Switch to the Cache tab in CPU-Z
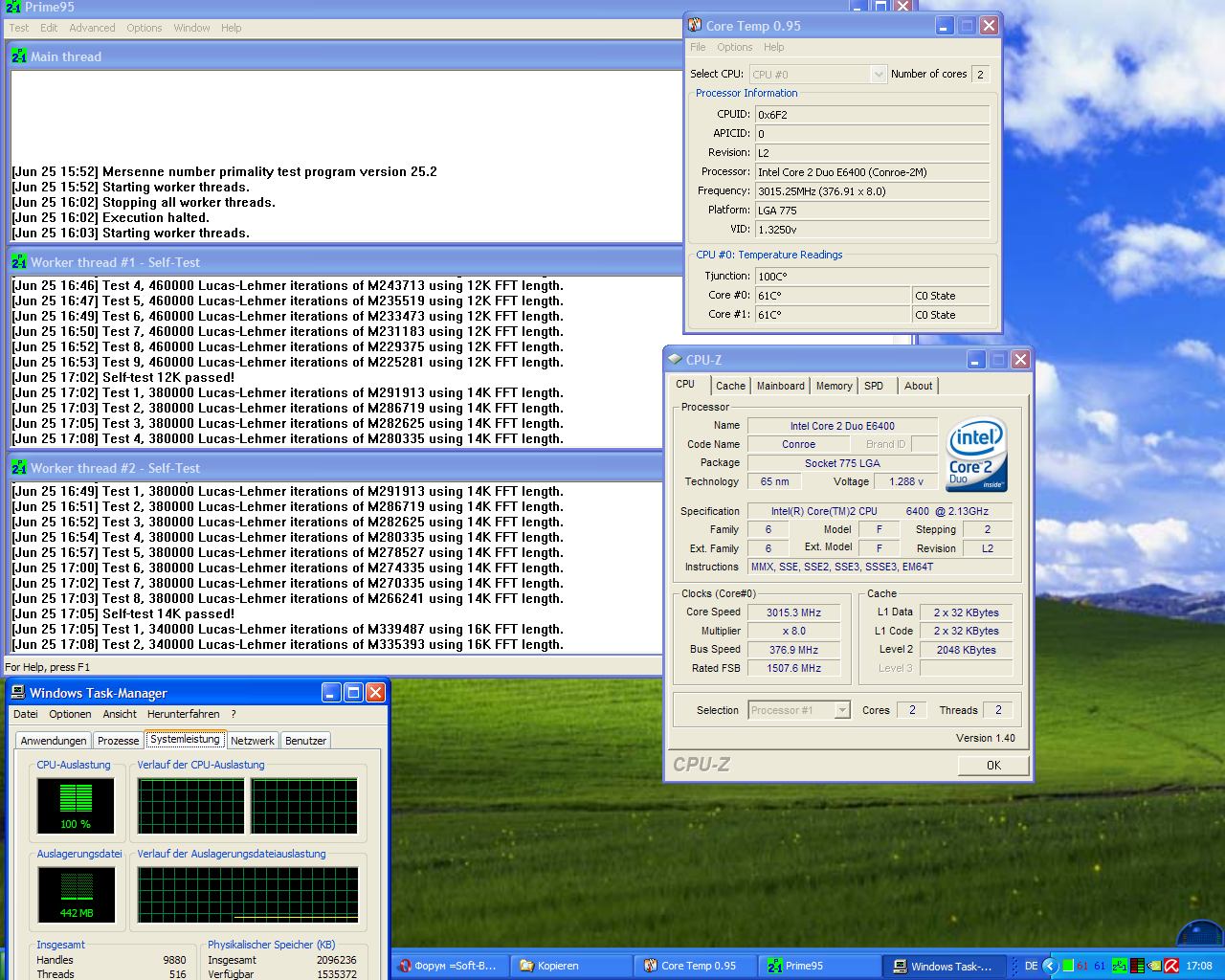The image size is (1225, 980). tap(730, 386)
